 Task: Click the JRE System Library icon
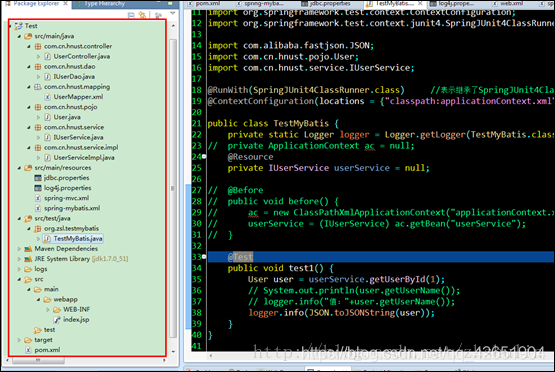point(28,259)
